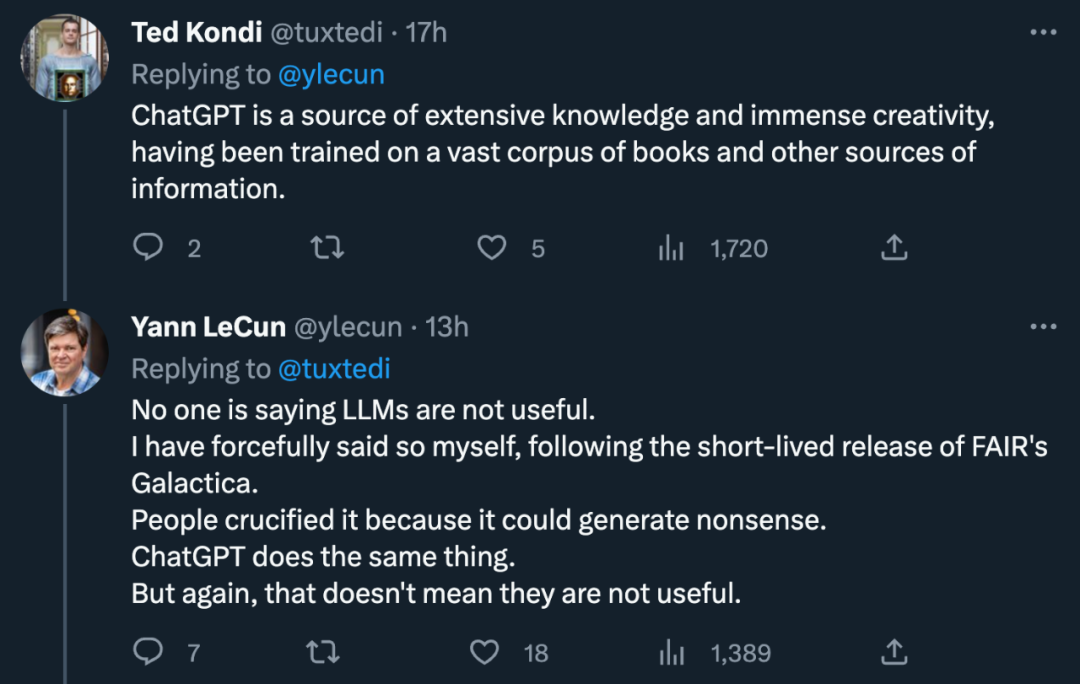Retweet Yann LeCun's LLM tweet
The image size is (1080, 684).
(x=322, y=653)
